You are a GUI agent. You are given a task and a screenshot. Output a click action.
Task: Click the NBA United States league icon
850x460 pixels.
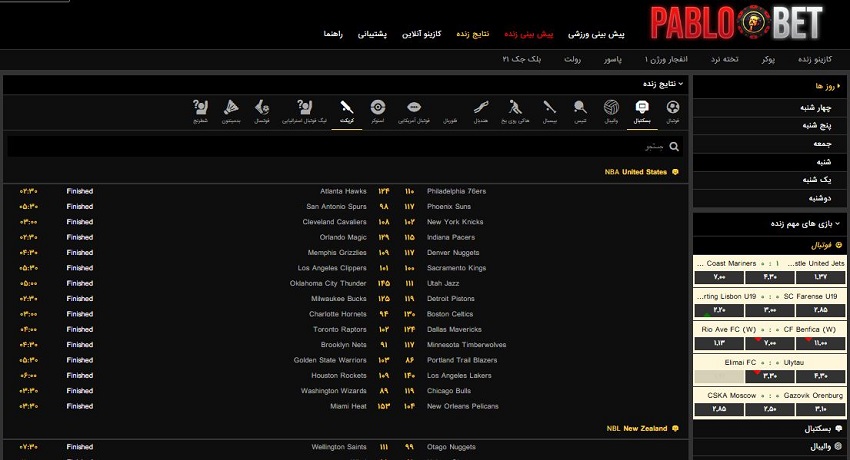coord(675,172)
